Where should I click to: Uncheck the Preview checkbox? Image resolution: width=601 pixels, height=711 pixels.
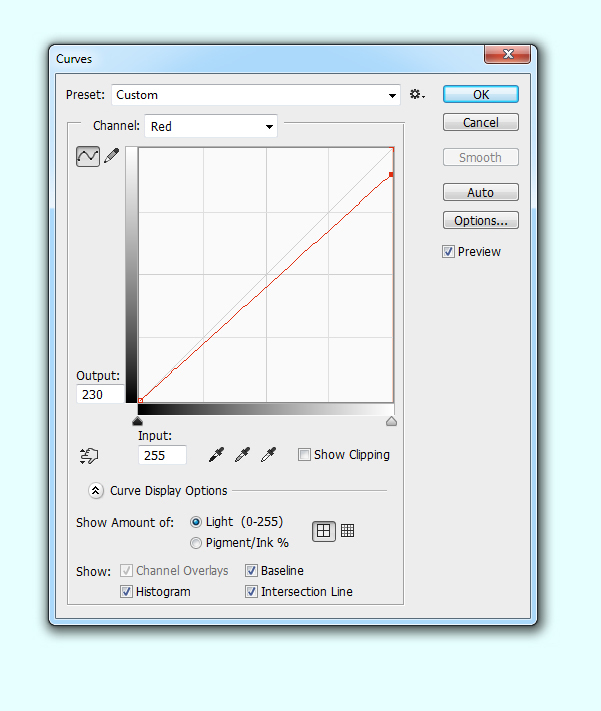[x=448, y=252]
